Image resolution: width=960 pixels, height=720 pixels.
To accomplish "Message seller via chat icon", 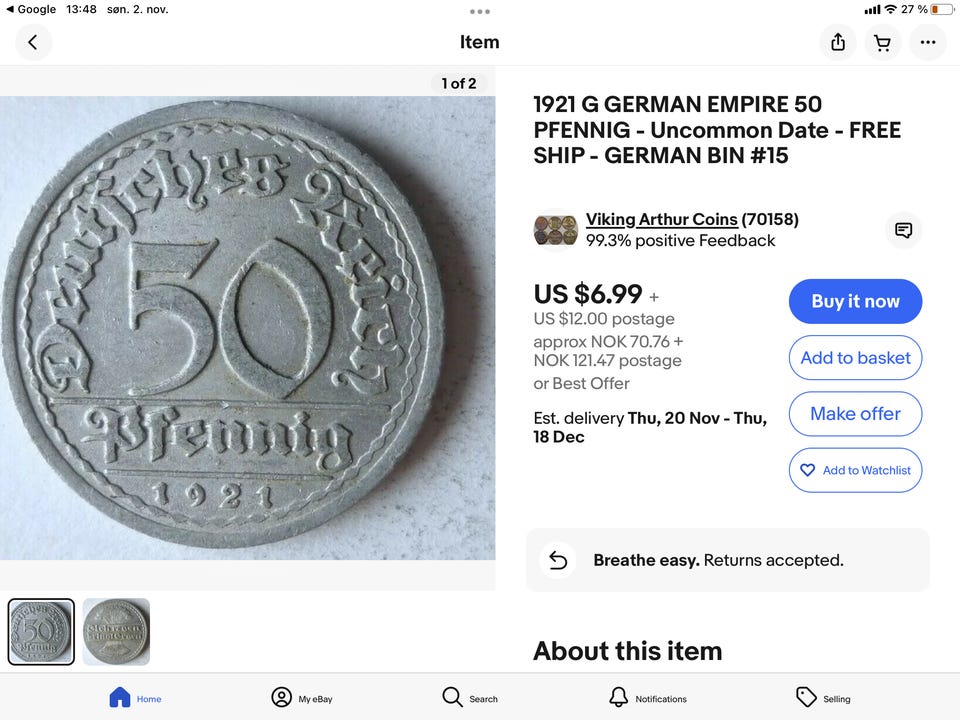I will (x=903, y=230).
